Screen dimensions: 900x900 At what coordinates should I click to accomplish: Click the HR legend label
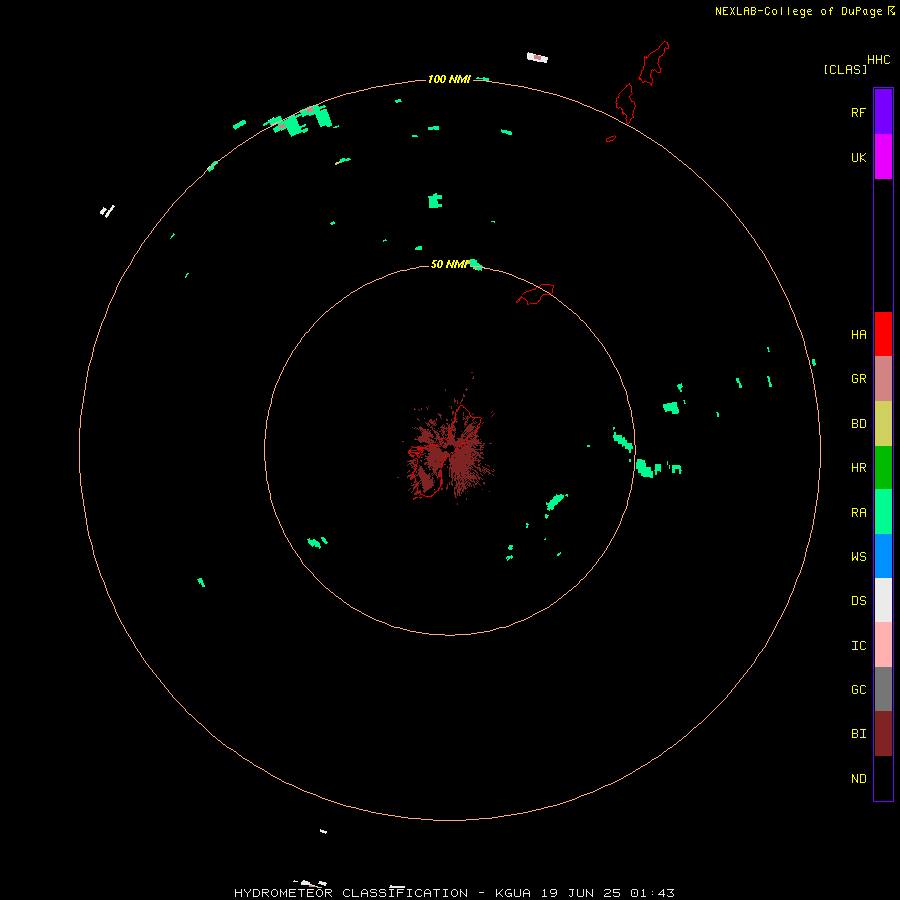point(858,468)
